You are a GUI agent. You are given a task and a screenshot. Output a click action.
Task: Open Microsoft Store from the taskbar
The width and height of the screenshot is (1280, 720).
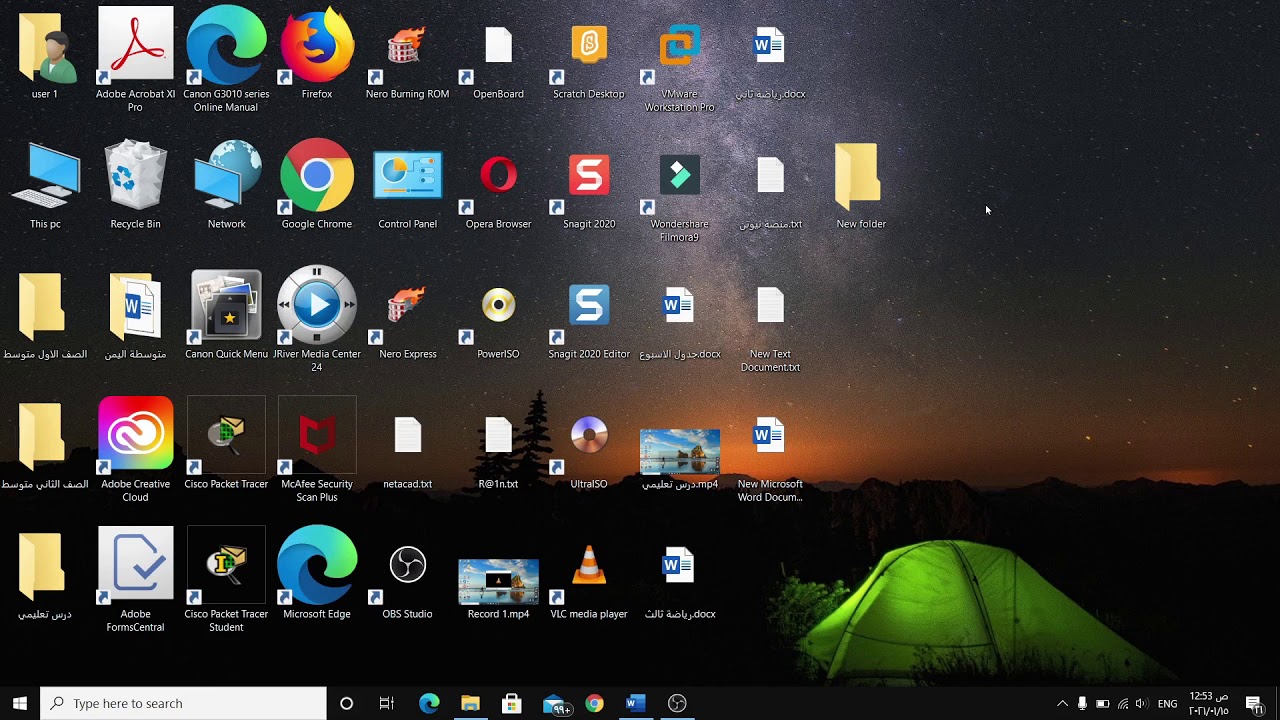coord(511,703)
